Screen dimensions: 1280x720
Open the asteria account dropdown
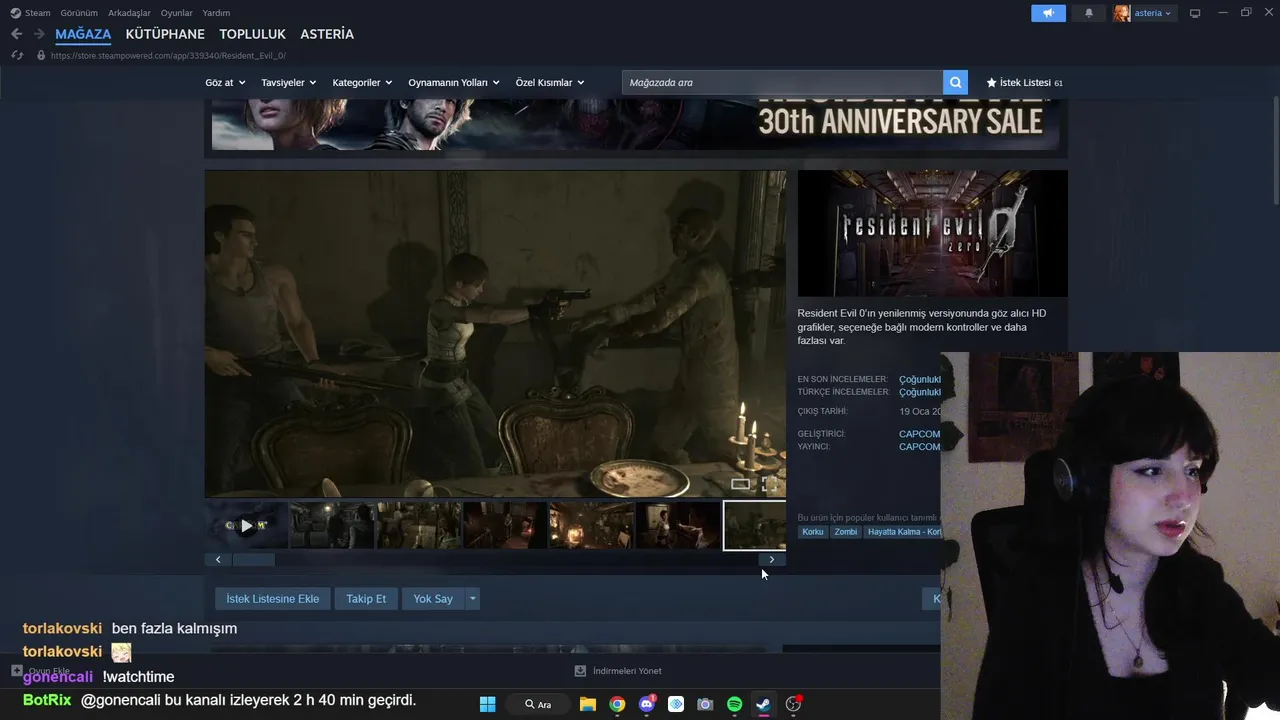pyautogui.click(x=1144, y=13)
